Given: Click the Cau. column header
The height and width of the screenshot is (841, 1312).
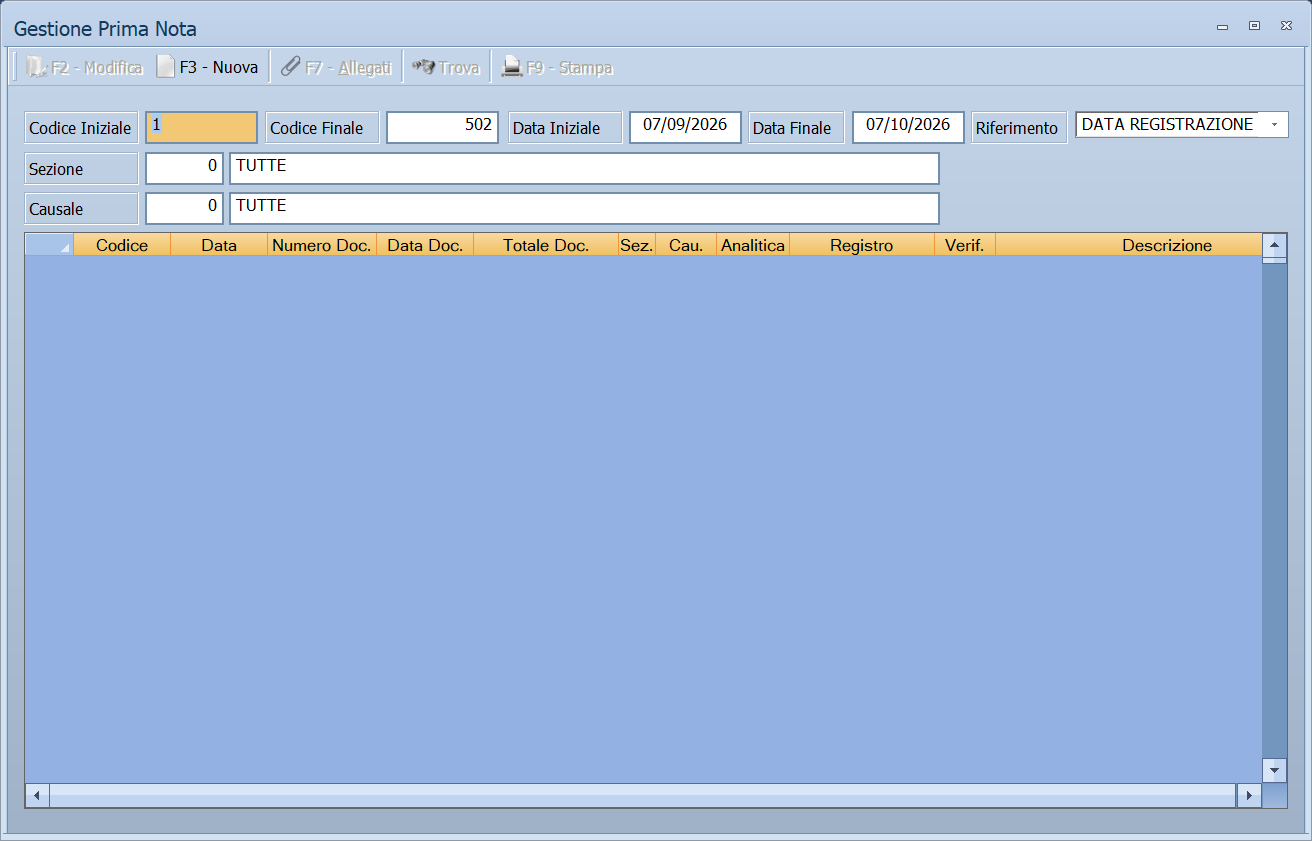Looking at the screenshot, I should click(686, 245).
